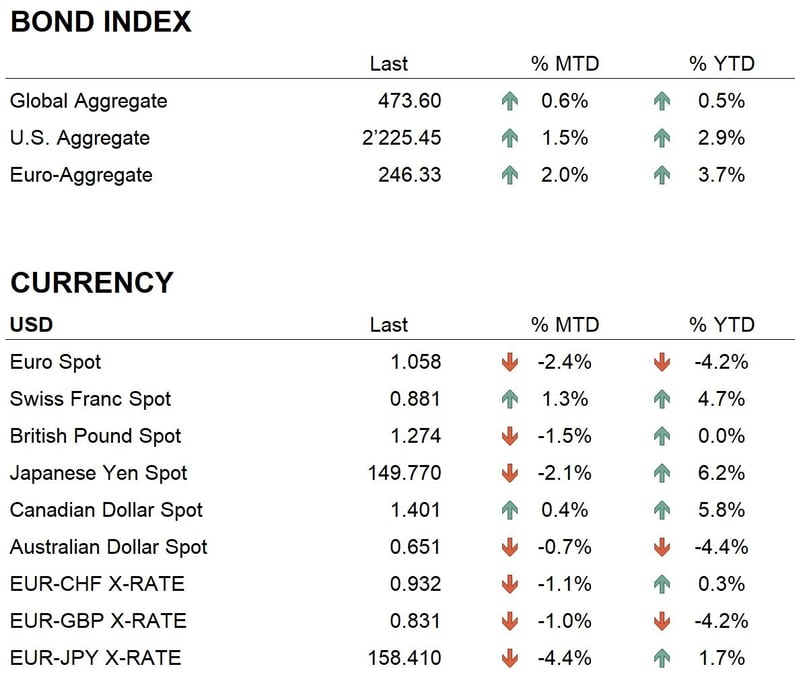Click the USD column label

(x=31, y=325)
